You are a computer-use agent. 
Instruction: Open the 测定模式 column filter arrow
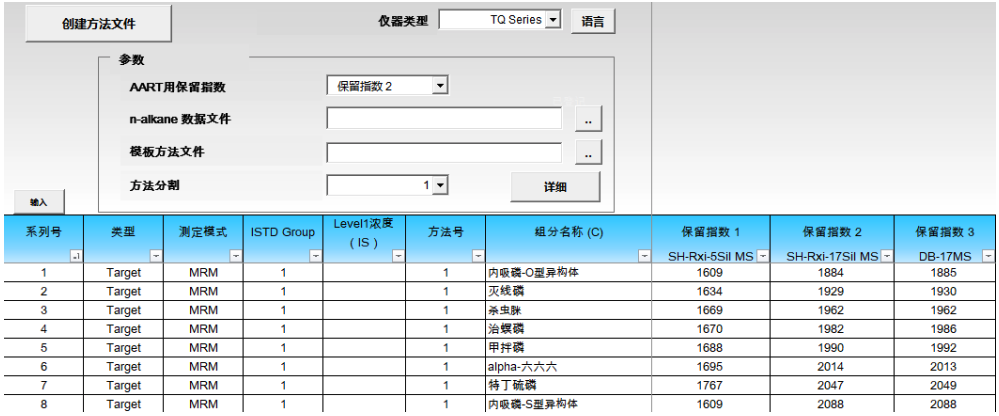235,257
